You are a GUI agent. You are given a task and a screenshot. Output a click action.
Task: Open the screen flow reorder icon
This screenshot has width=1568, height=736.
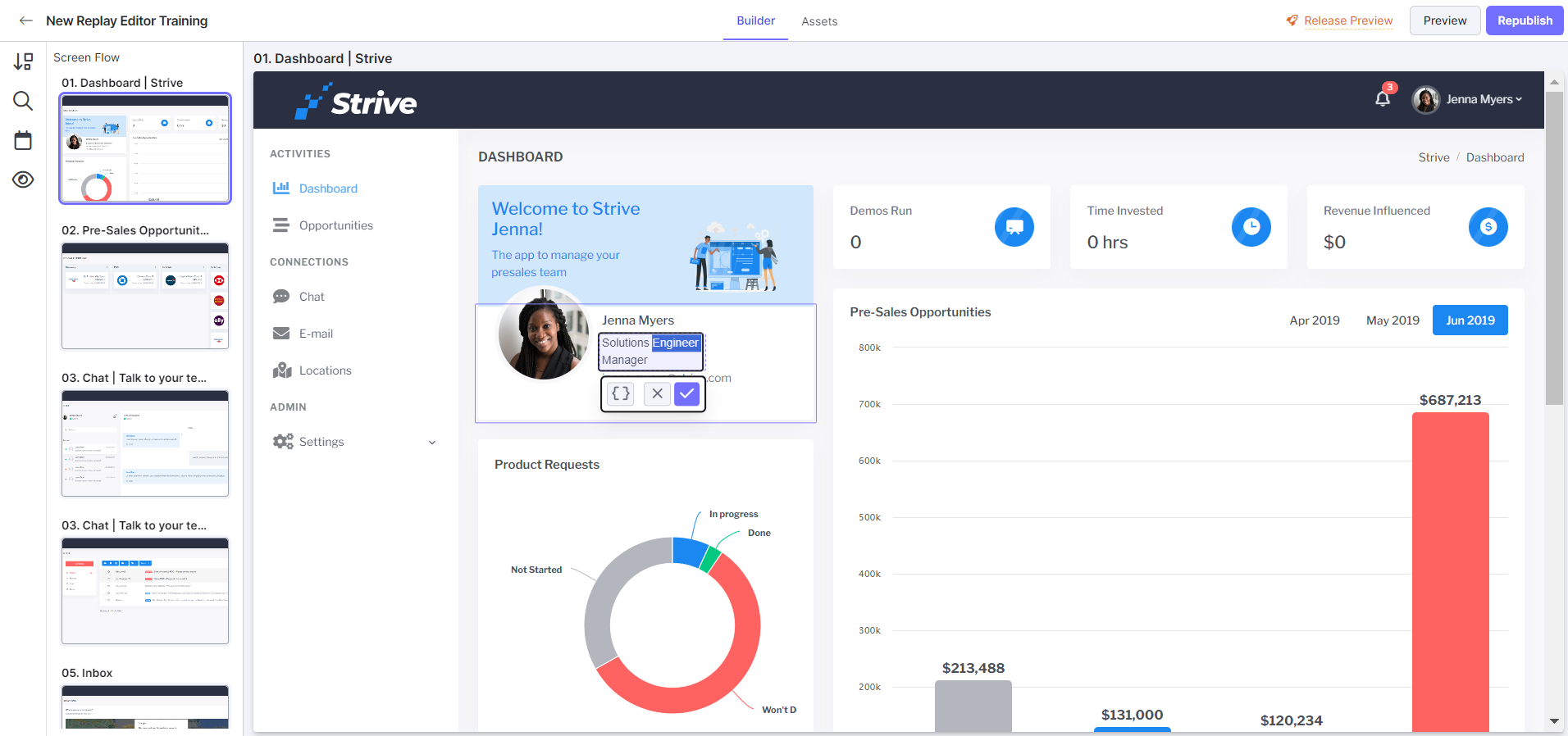(23, 61)
